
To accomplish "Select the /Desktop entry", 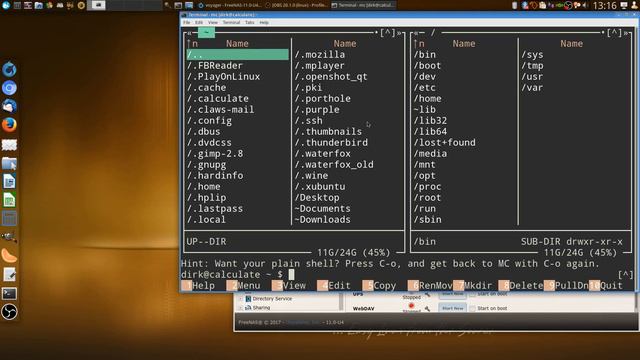I will pos(317,198).
